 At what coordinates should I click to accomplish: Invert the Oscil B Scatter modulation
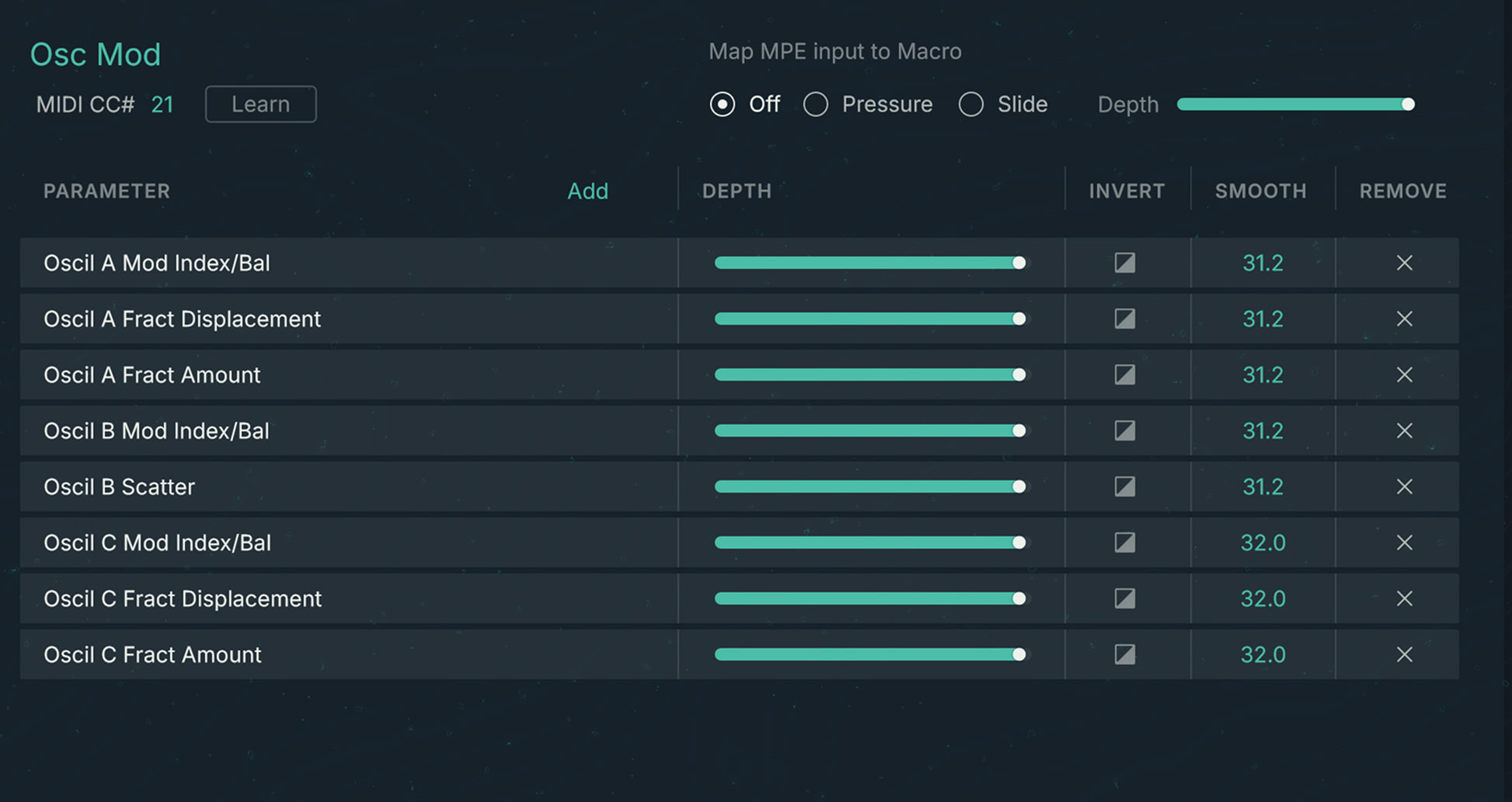(x=1124, y=486)
